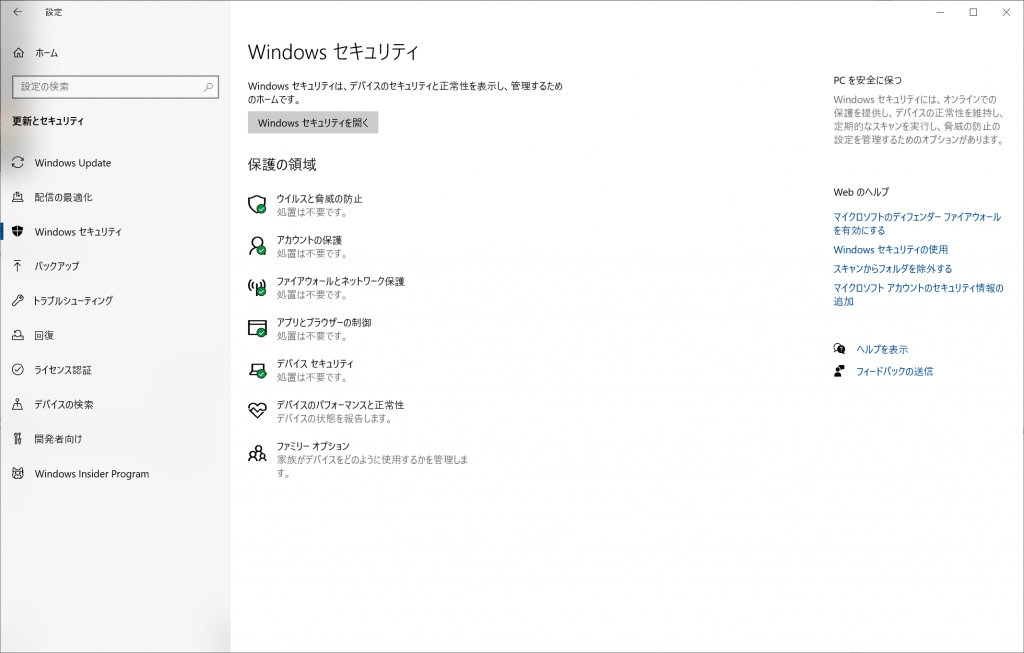Open 開発者向け settings

[x=58, y=439]
